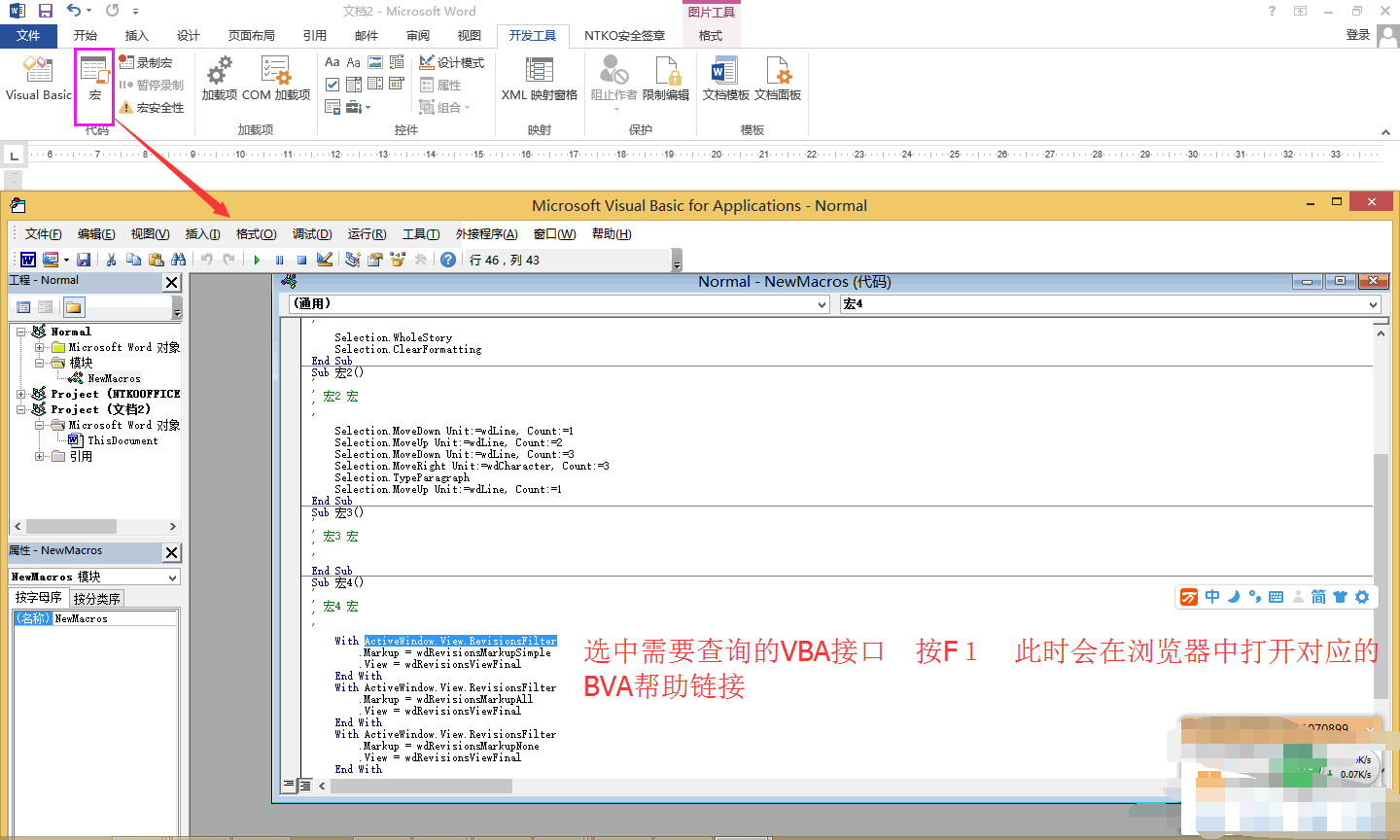Click the 宏 (Macros) ribbon icon
1400x840 pixels.
point(94,79)
